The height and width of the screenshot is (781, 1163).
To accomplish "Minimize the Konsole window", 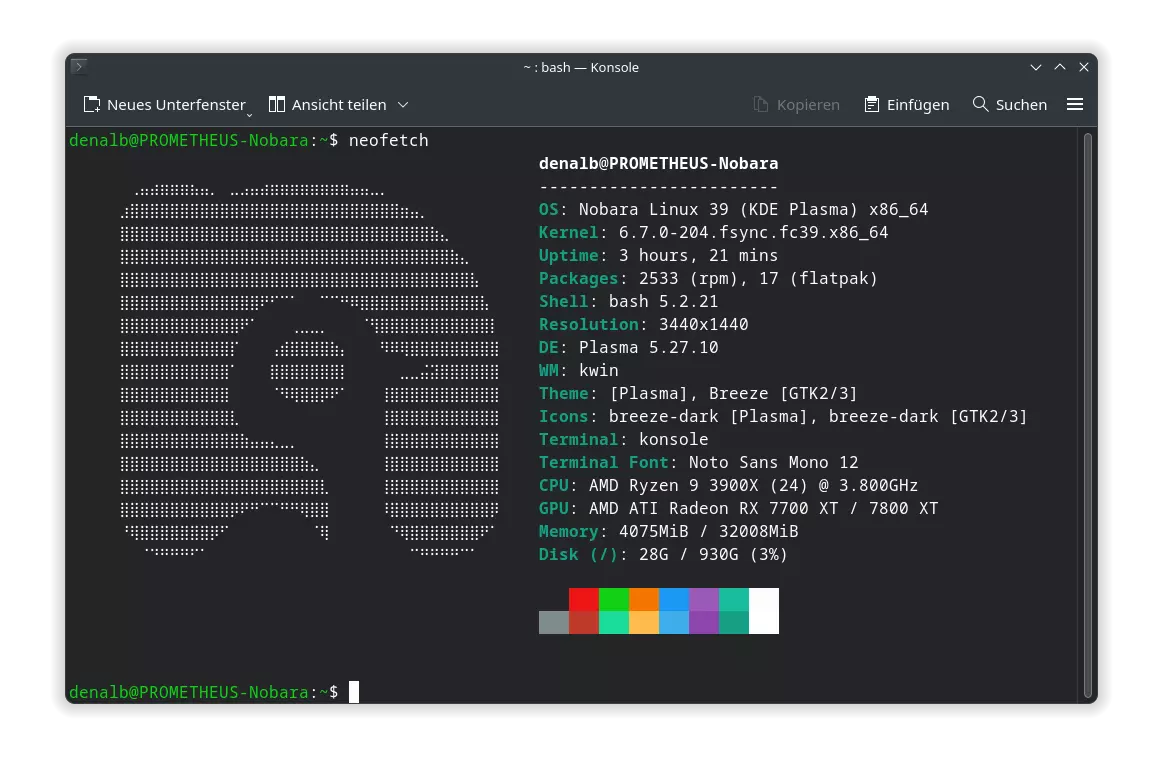I will pyautogui.click(x=1035, y=67).
